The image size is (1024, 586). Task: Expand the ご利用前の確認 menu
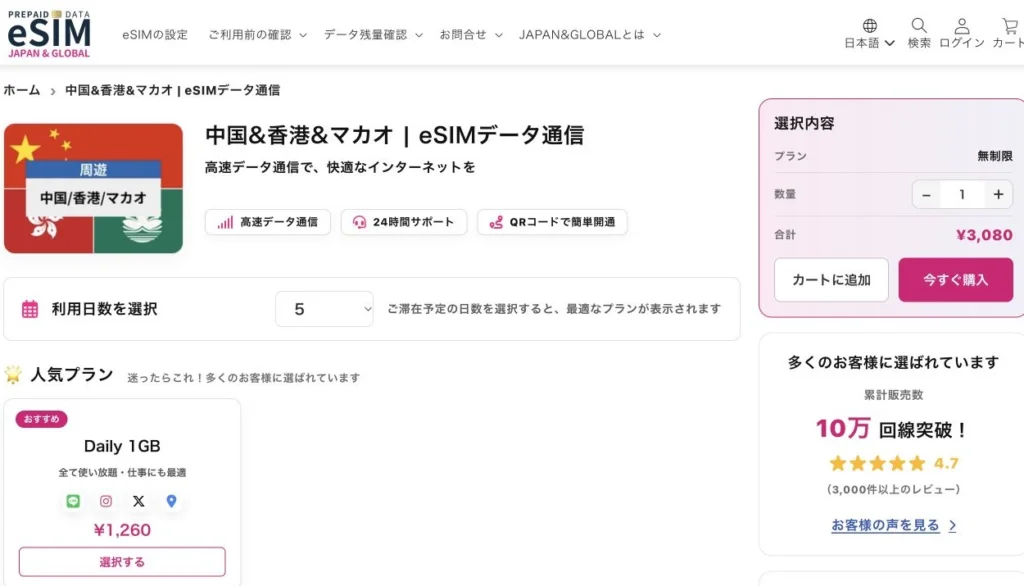tap(257, 35)
